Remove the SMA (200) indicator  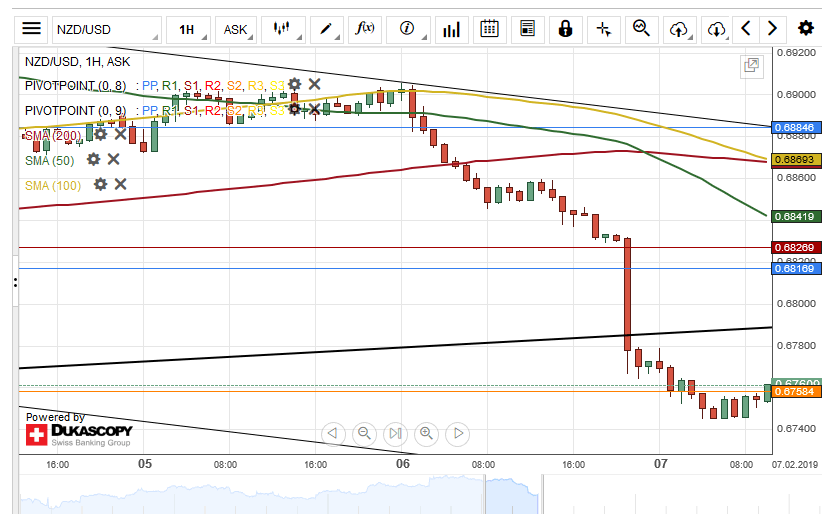[x=120, y=134]
